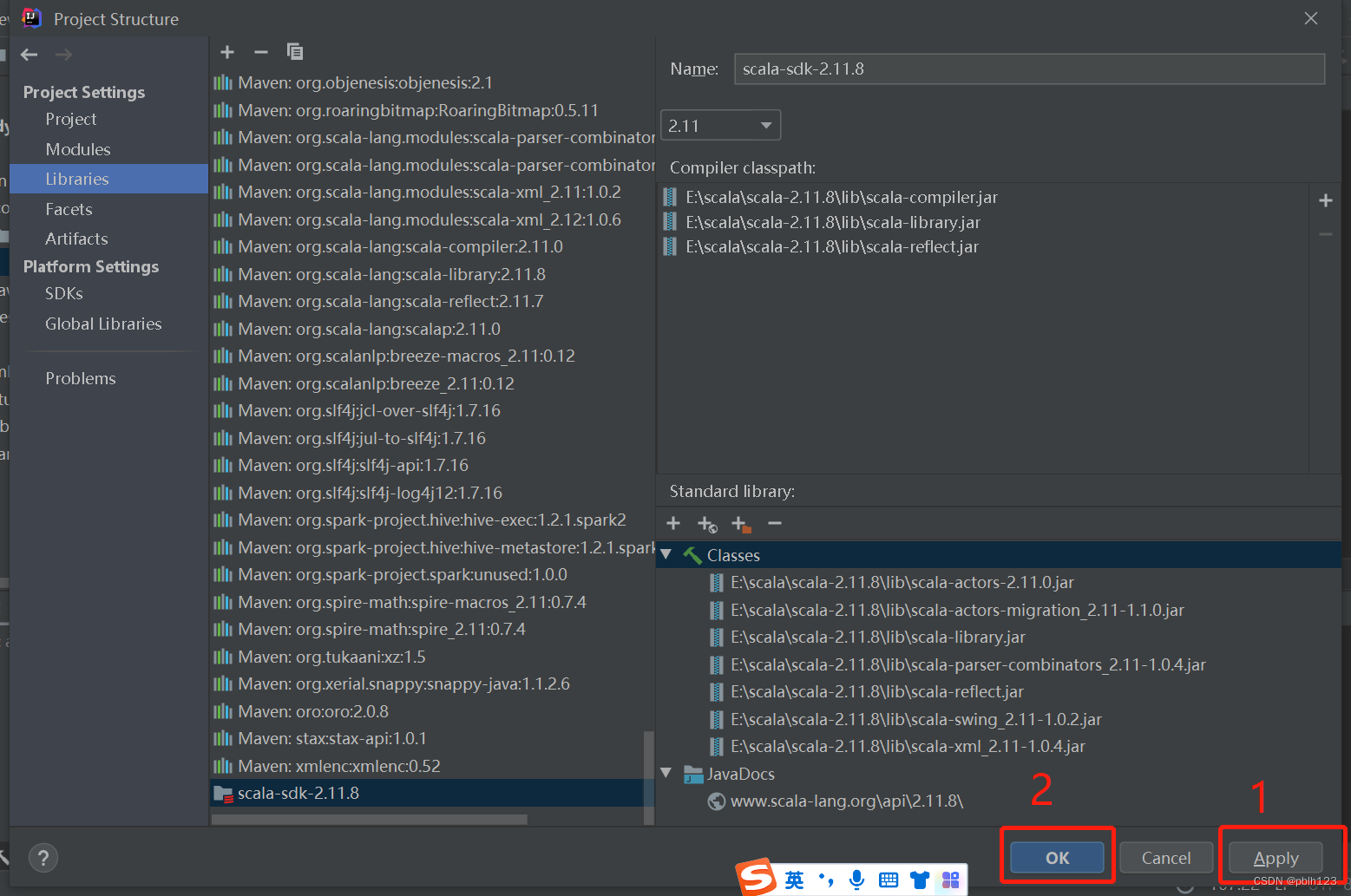Image resolution: width=1351 pixels, height=896 pixels.
Task: Click the Standard library URL globe-plus icon
Action: pos(707,524)
